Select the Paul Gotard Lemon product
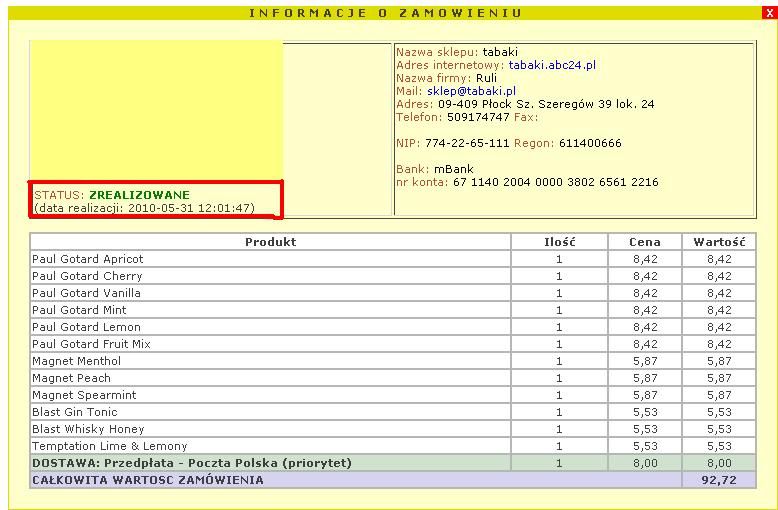Image resolution: width=778 pixels, height=510 pixels. (x=86, y=327)
